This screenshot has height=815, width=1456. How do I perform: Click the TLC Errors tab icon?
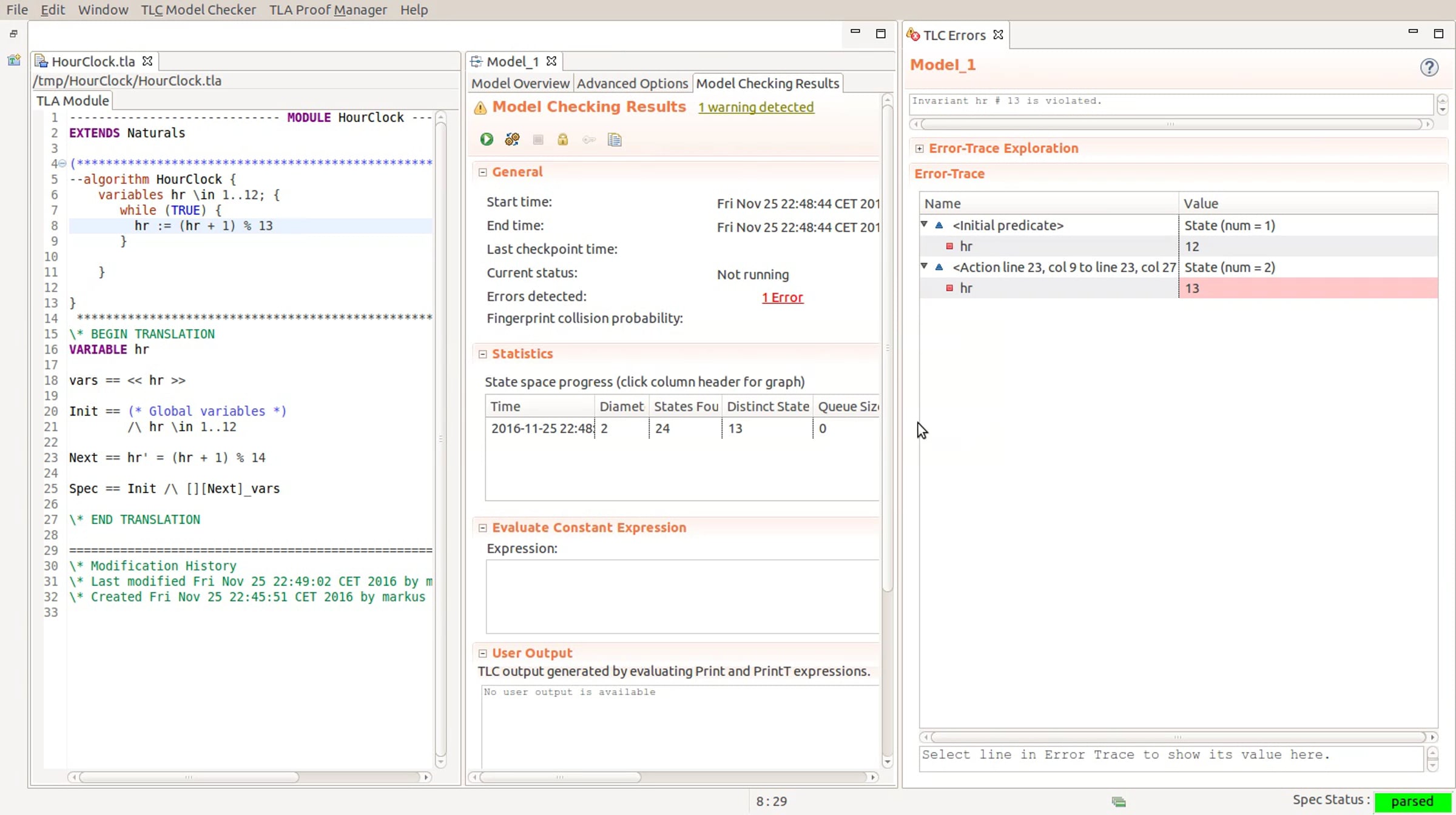coord(913,35)
